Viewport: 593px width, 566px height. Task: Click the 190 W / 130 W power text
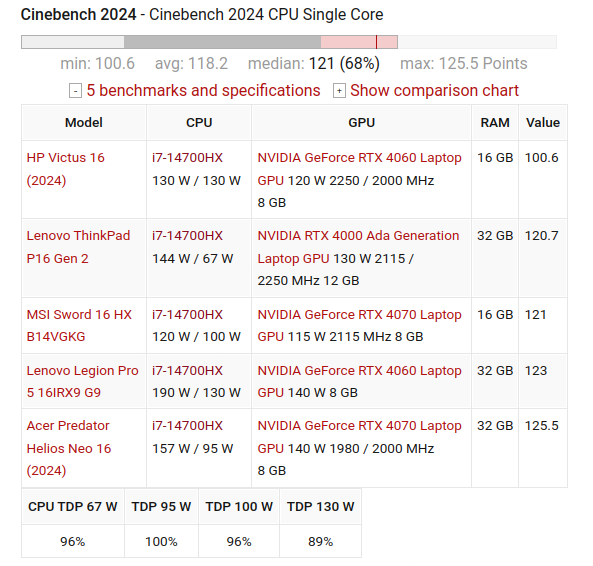click(196, 392)
